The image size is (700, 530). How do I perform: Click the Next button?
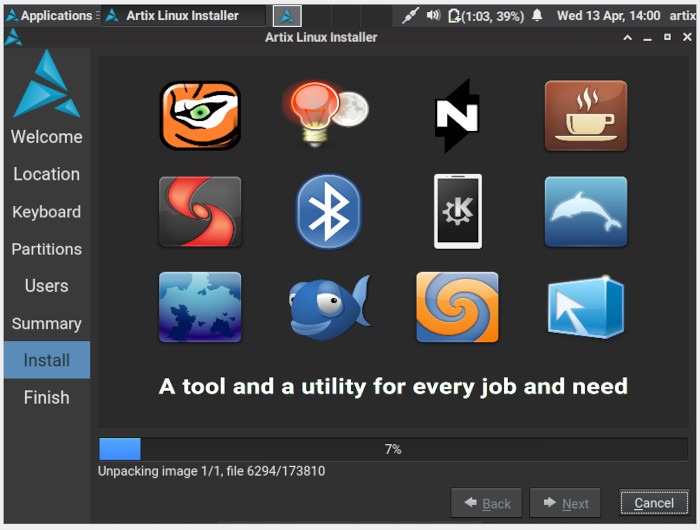(565, 503)
